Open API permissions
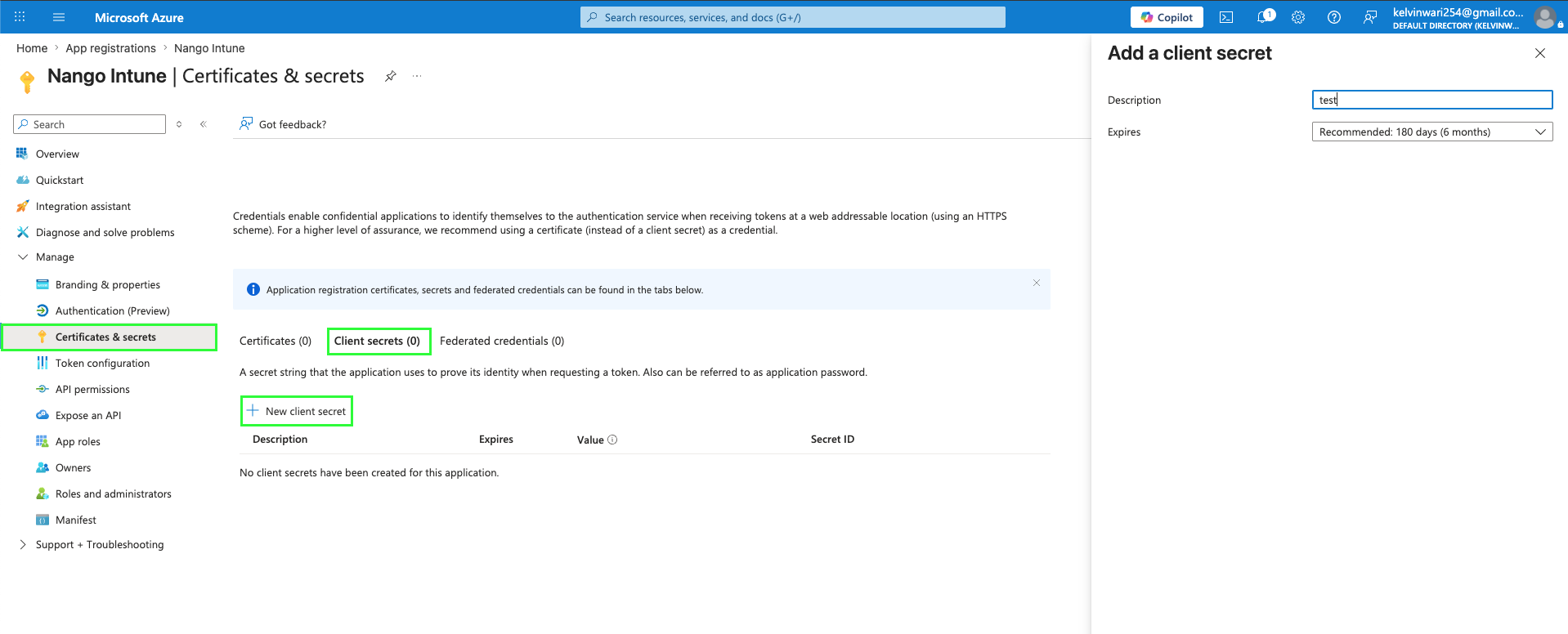This screenshot has height=634, width=1568. tap(92, 389)
